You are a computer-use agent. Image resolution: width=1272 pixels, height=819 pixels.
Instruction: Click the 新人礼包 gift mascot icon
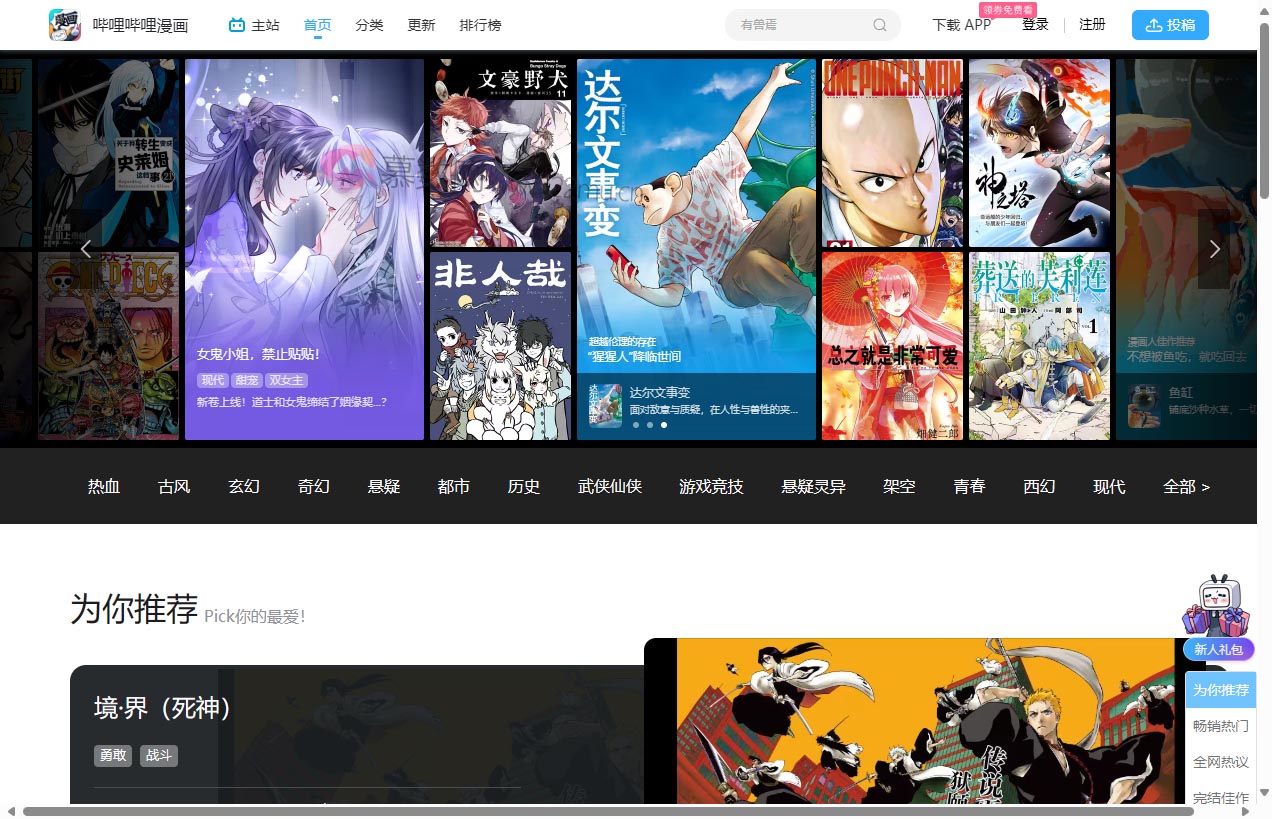(1217, 609)
